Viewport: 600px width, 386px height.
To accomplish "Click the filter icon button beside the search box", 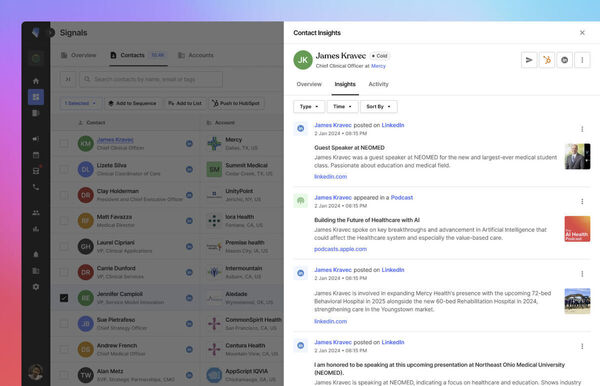I will coord(68,79).
